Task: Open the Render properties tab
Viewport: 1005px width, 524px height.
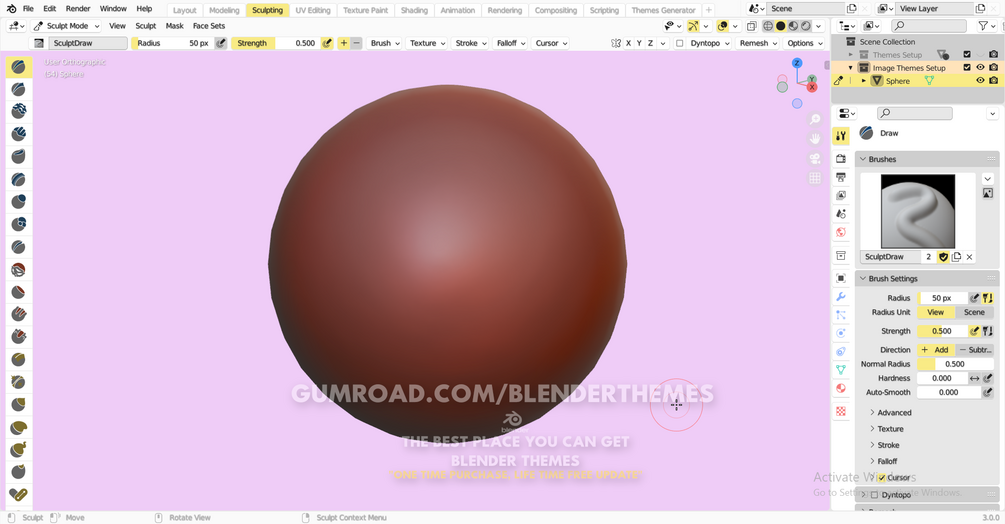Action: click(841, 159)
